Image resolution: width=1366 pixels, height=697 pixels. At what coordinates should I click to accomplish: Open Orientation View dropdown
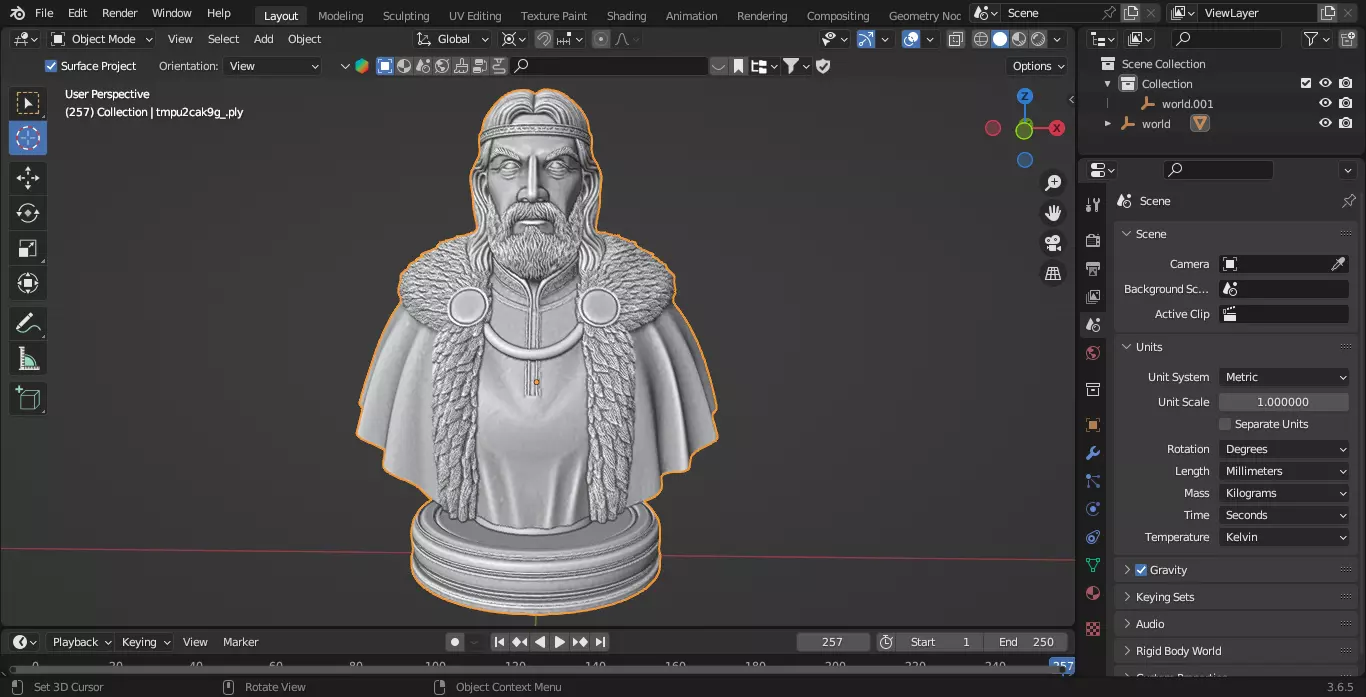(274, 66)
